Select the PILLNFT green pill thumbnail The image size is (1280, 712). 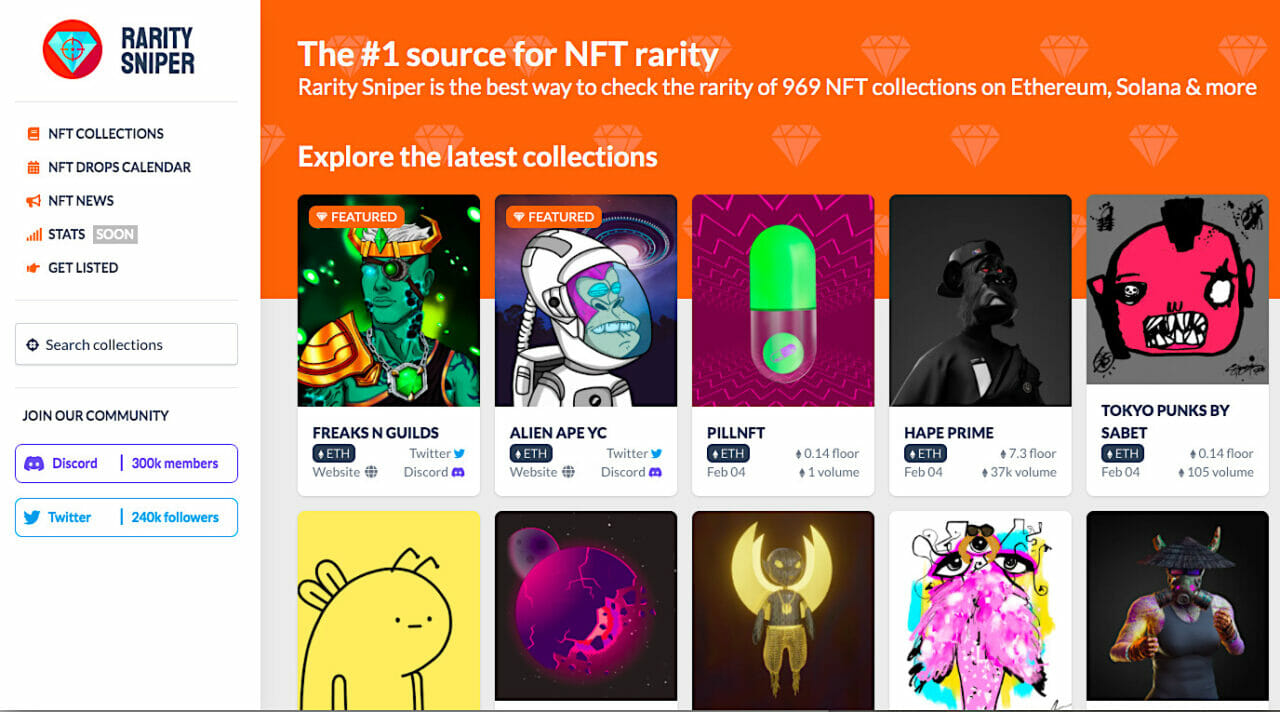click(x=783, y=300)
